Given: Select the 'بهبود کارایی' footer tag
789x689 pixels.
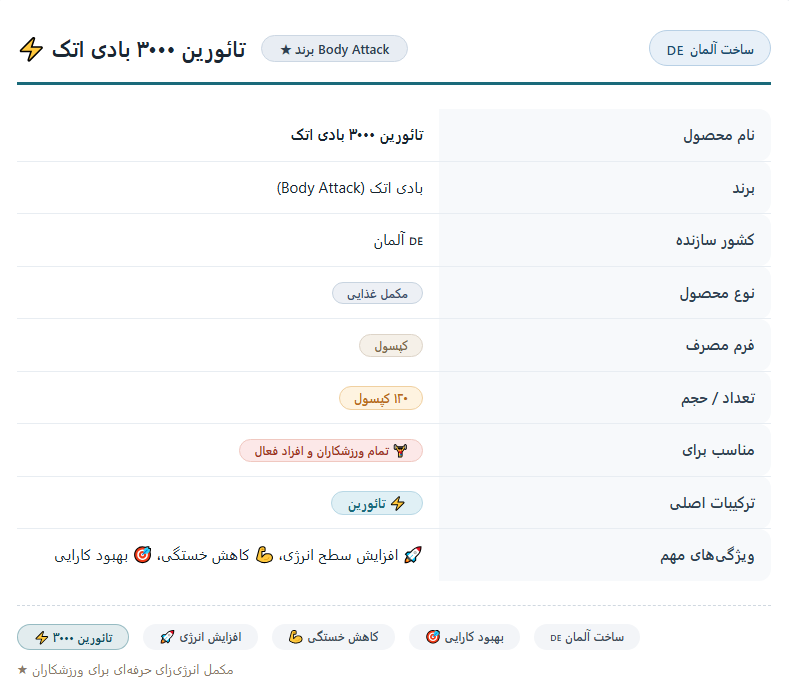Looking at the screenshot, I should coord(464,637).
